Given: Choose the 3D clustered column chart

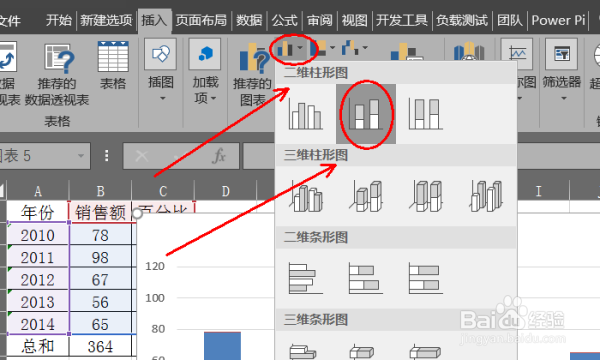Looking at the screenshot, I should tap(306, 196).
